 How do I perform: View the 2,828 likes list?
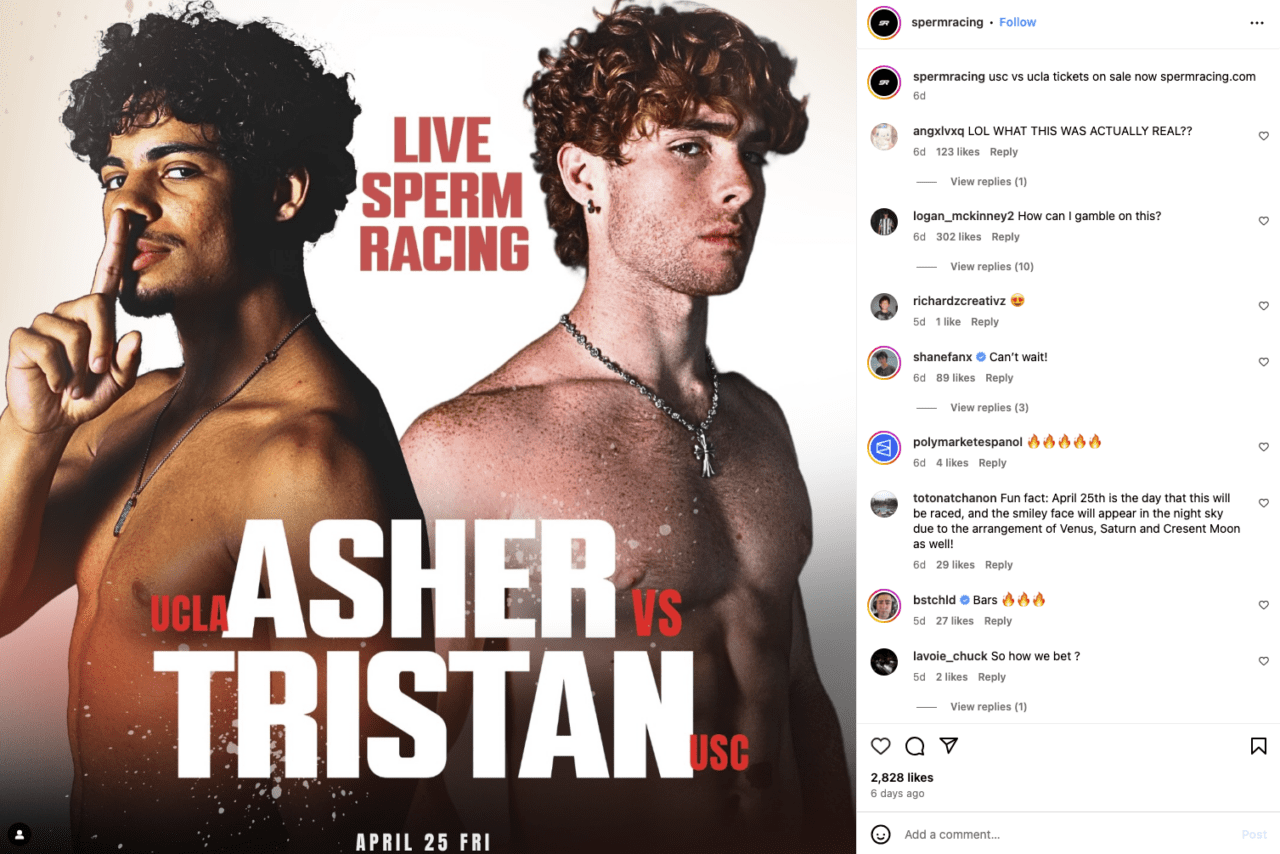pos(902,777)
